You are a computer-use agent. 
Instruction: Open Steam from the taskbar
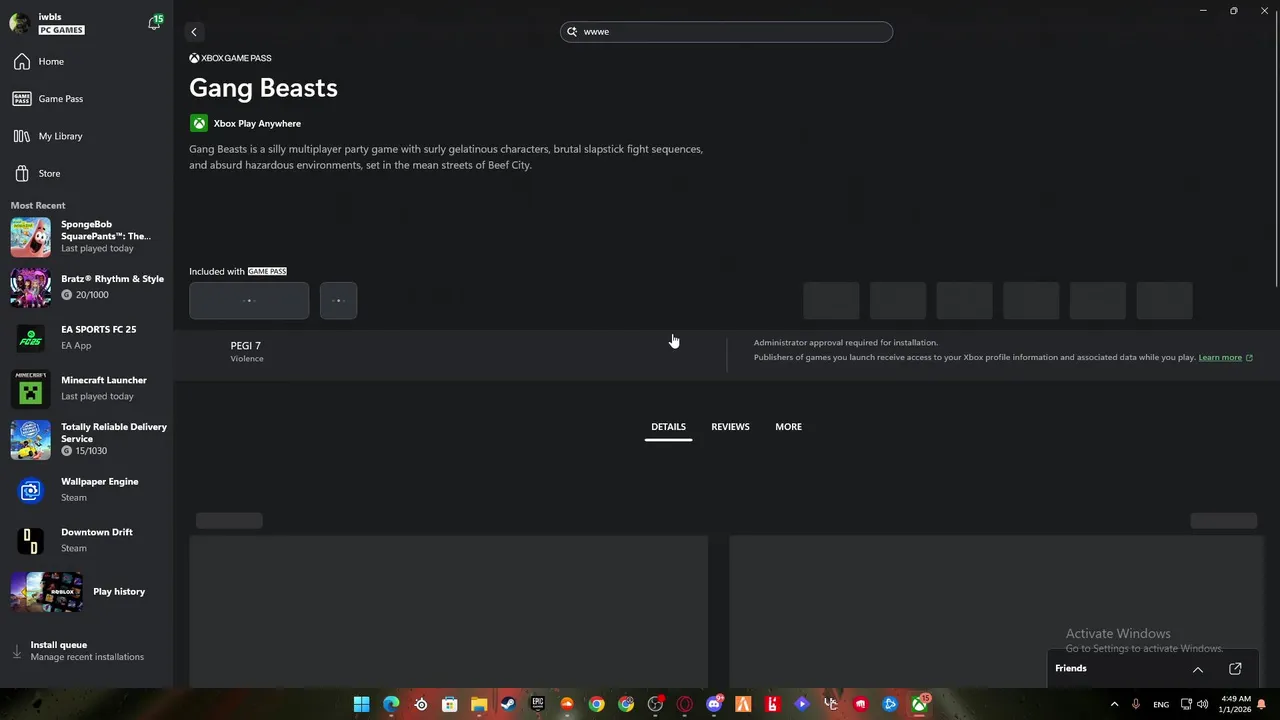[x=508, y=704]
